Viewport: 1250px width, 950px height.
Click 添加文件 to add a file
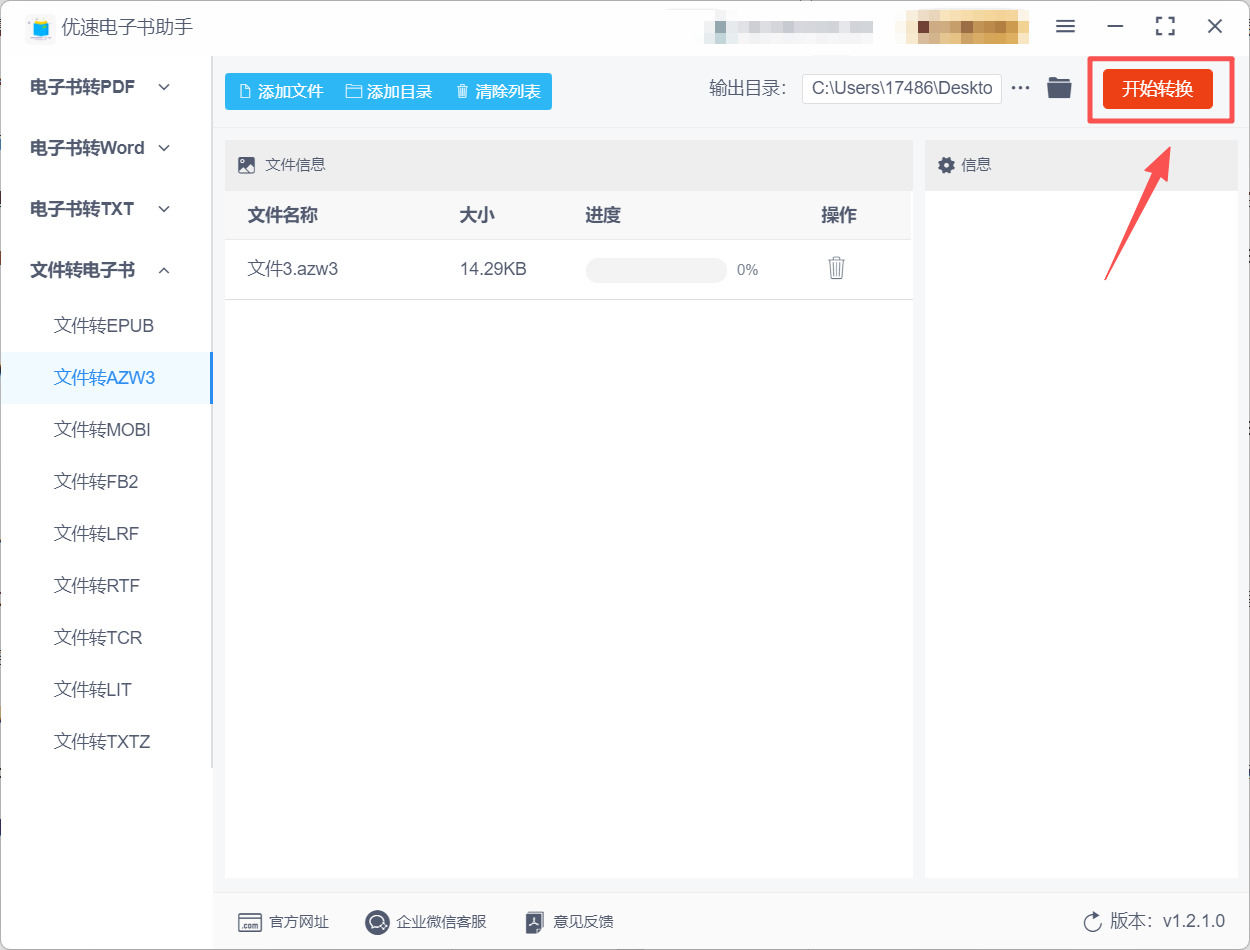click(281, 91)
